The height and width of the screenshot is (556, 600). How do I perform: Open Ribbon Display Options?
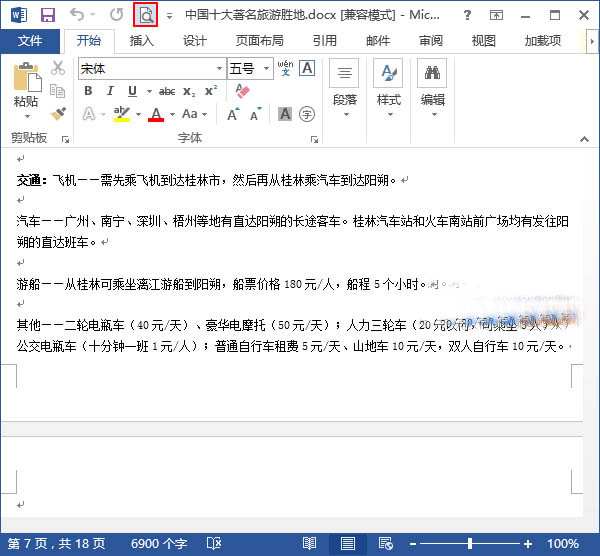(496, 15)
